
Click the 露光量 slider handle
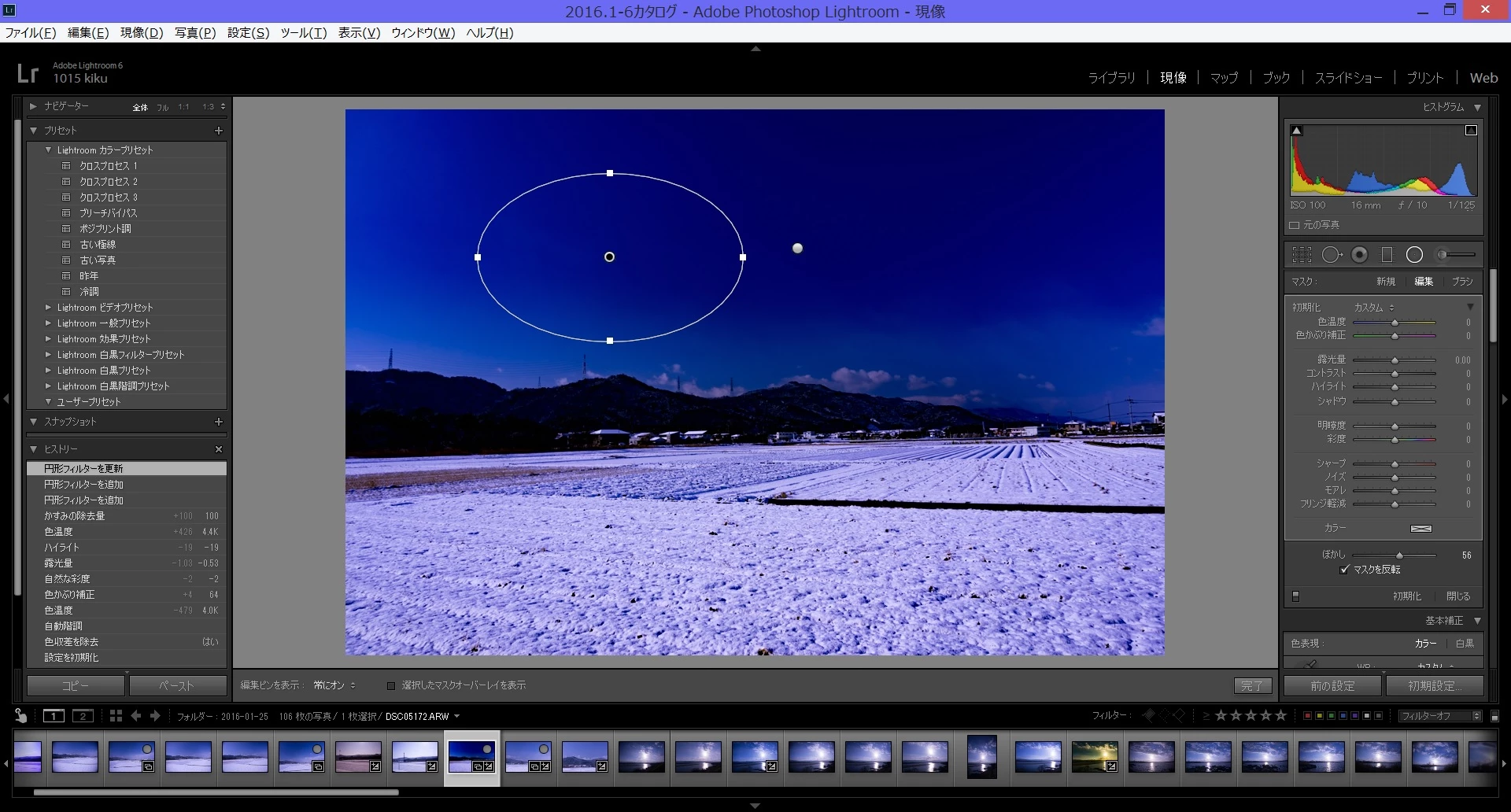1395,360
